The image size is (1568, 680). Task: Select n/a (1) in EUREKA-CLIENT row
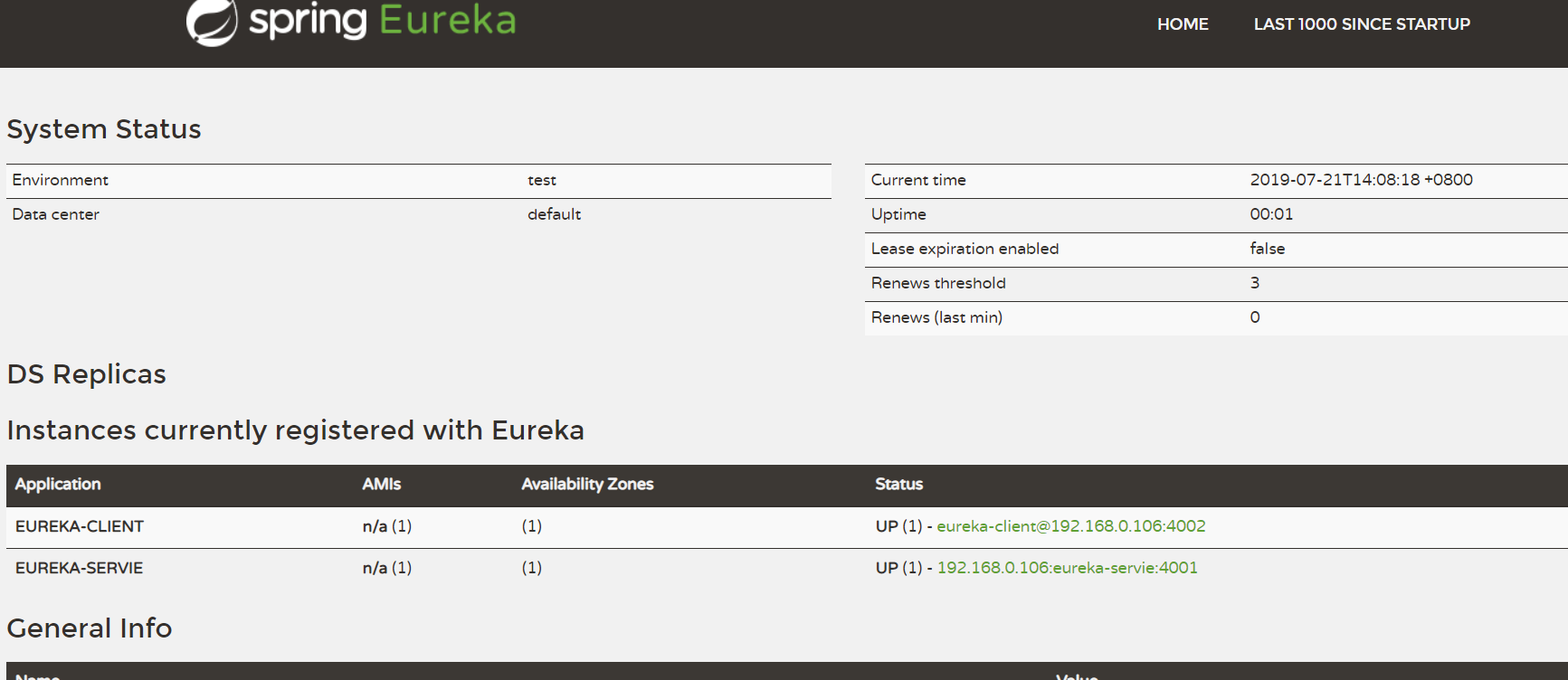coord(387,526)
